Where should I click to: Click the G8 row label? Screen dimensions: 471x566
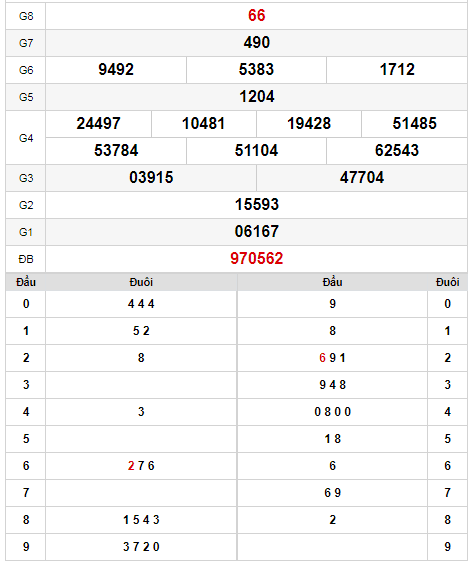(26, 16)
